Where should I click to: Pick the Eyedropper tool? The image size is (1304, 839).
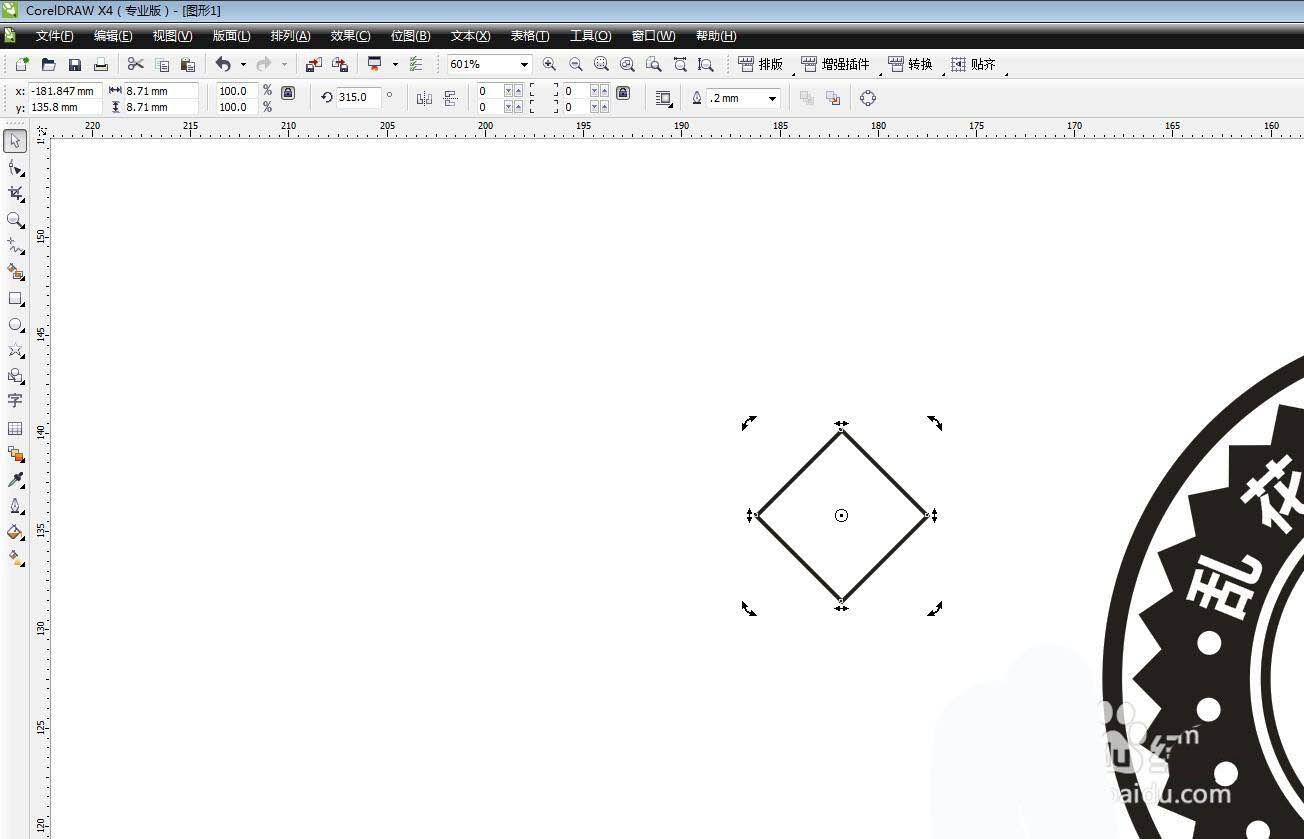(x=15, y=481)
